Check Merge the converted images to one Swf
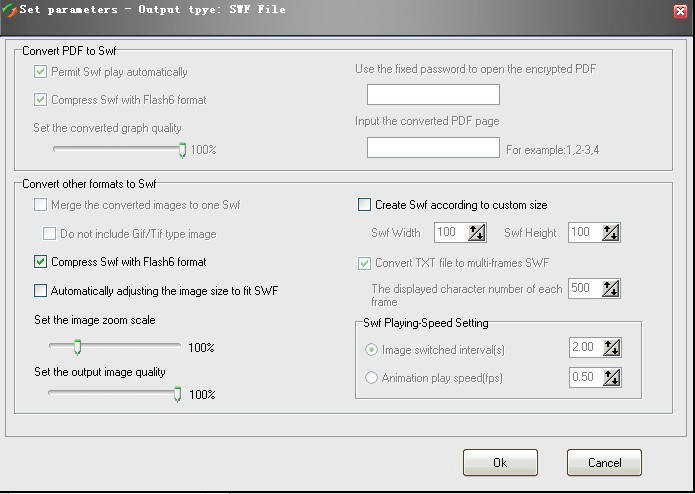Image resolution: width=695 pixels, height=494 pixels. point(40,205)
